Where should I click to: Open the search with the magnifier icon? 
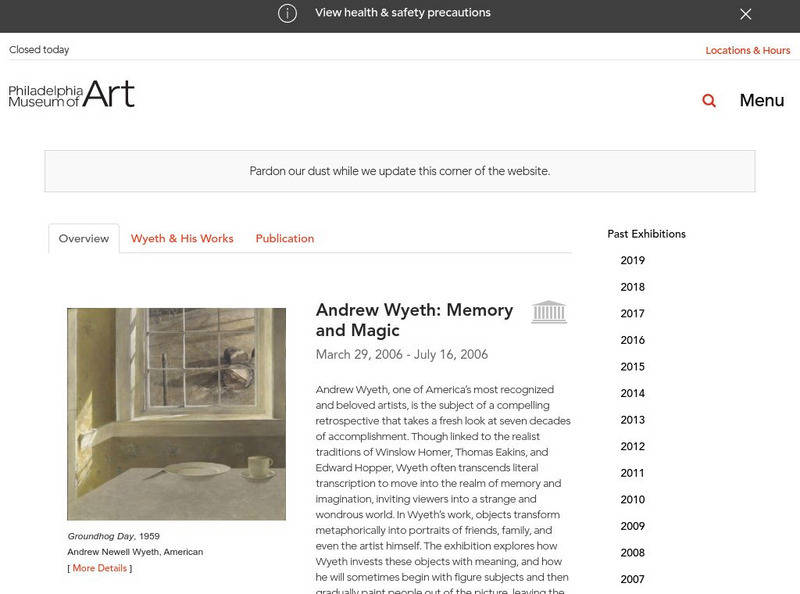click(x=709, y=100)
